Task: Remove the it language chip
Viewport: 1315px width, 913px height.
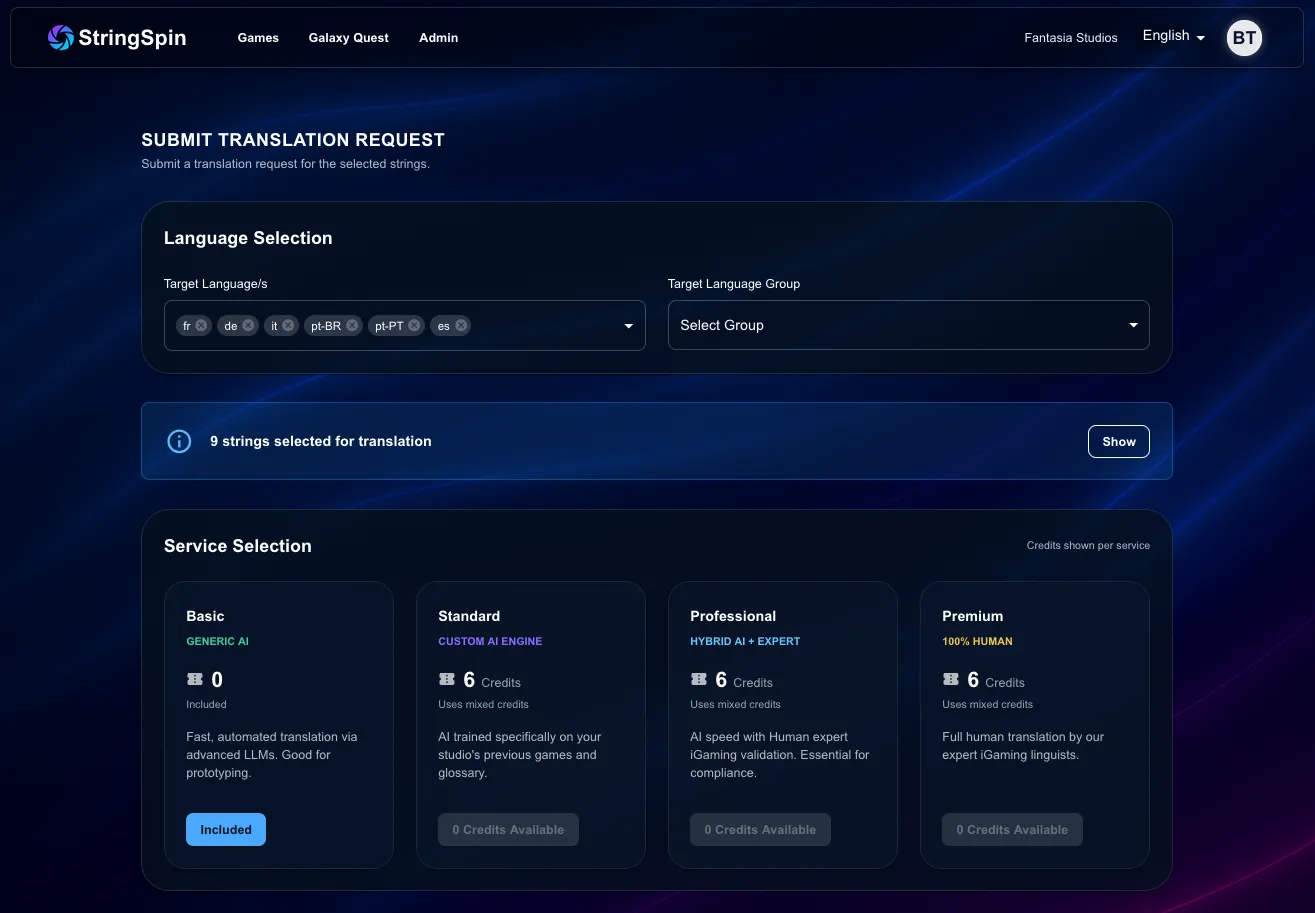Action: point(288,325)
